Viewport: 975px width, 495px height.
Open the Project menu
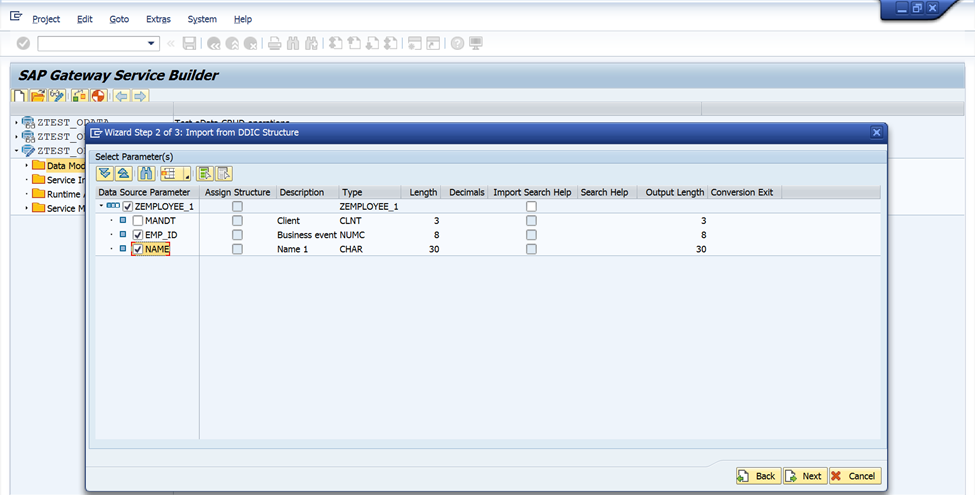pyautogui.click(x=46, y=19)
